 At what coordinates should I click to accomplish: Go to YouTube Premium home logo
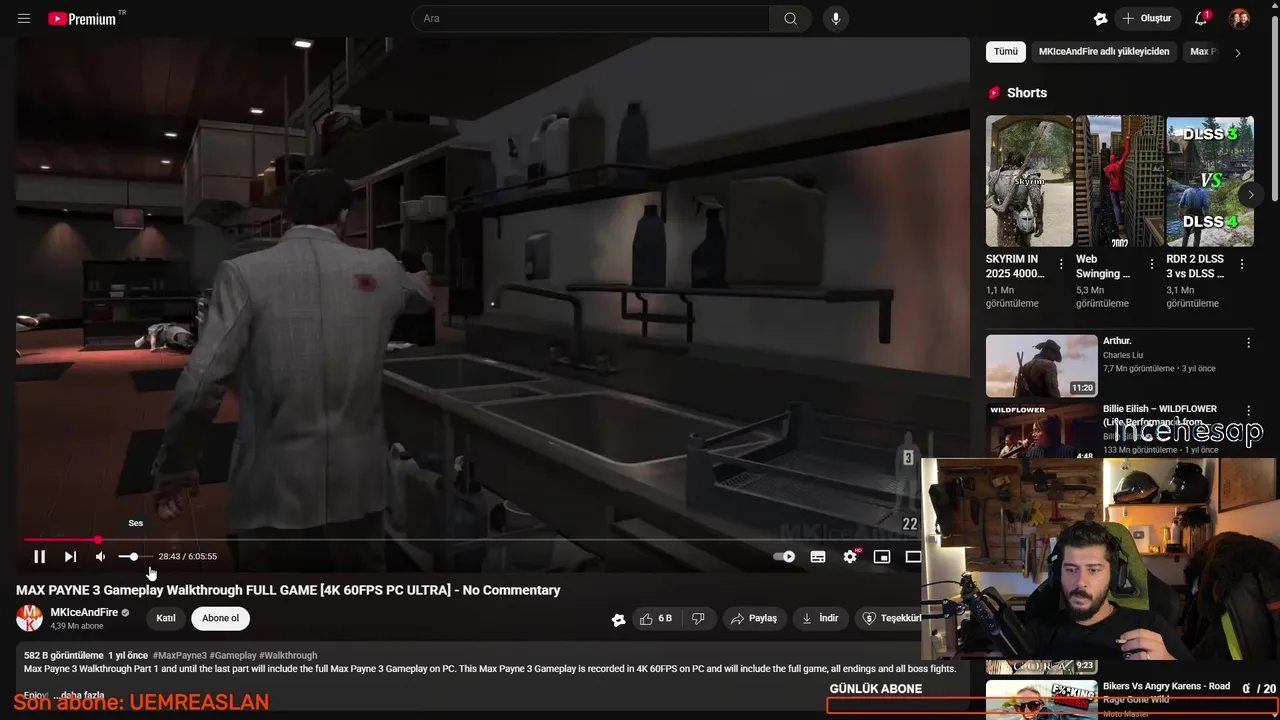82,19
